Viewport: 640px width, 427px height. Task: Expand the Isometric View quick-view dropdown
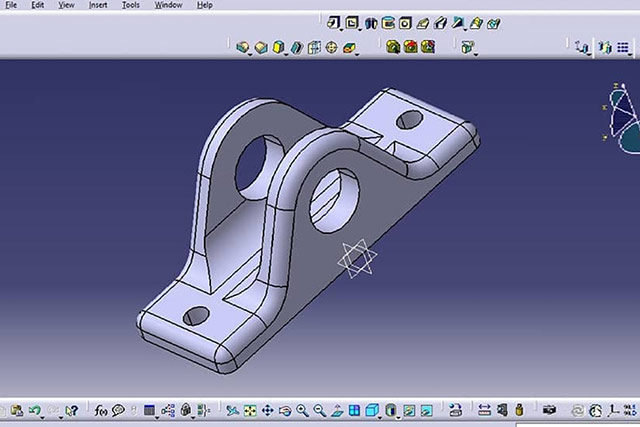point(380,418)
